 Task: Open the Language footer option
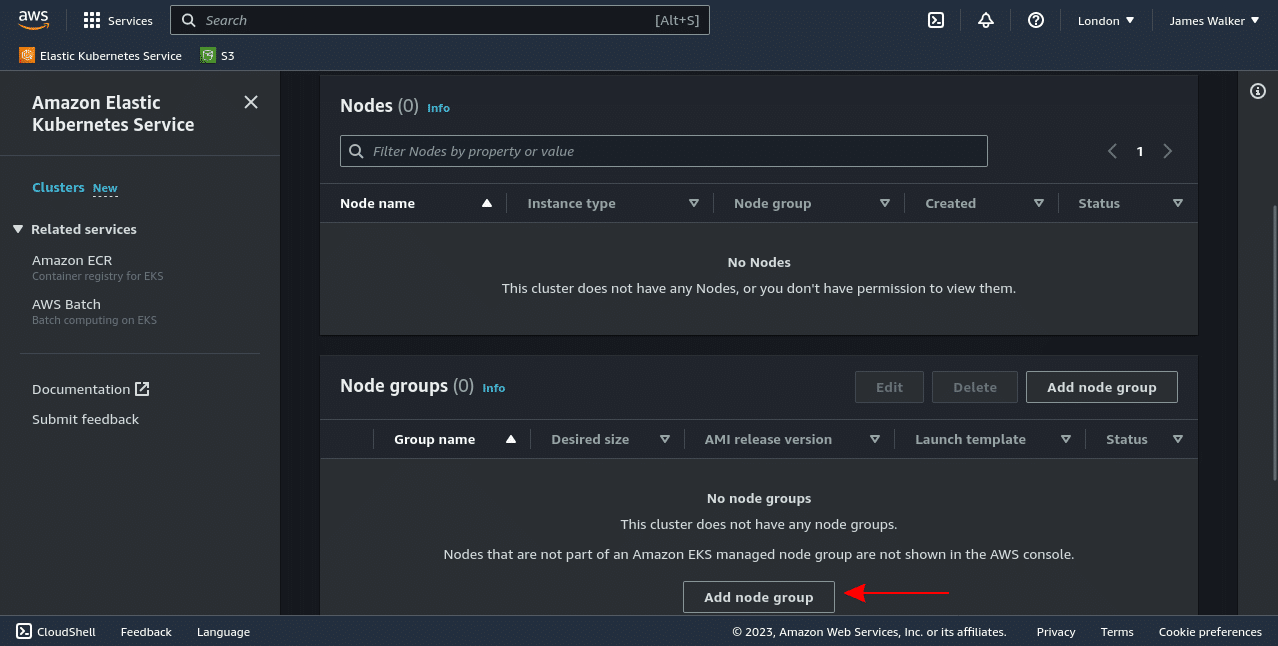click(223, 632)
